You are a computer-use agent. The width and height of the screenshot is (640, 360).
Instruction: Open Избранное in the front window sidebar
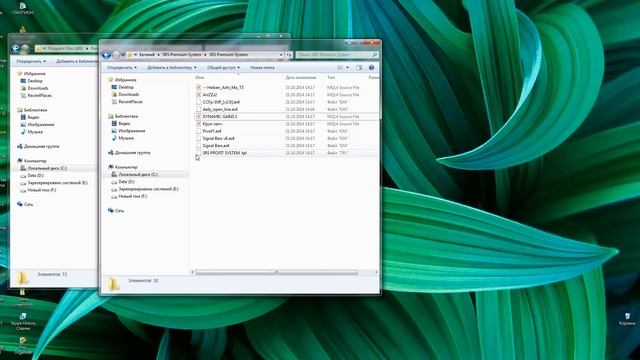point(125,80)
